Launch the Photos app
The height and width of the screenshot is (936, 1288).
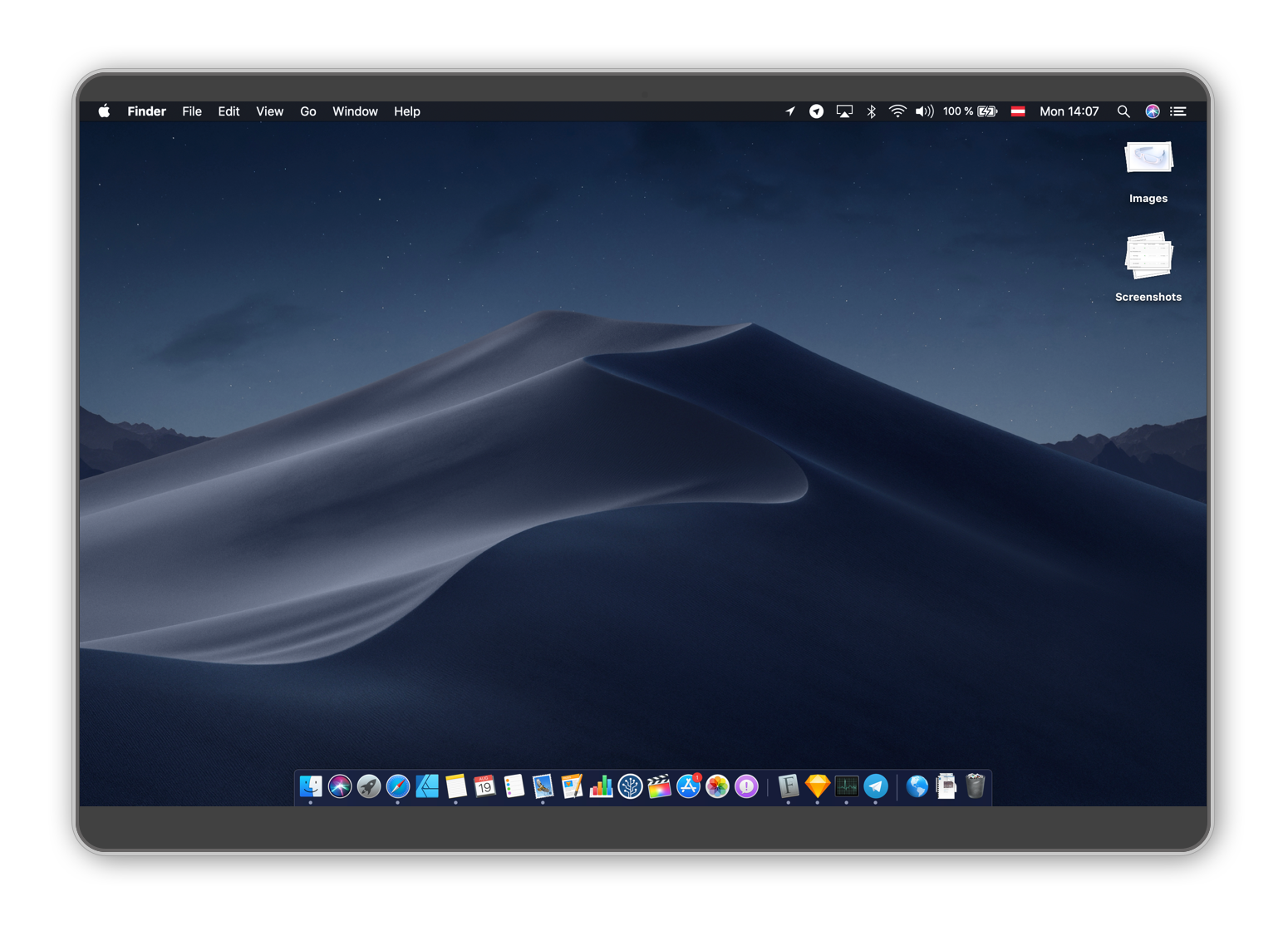716,786
